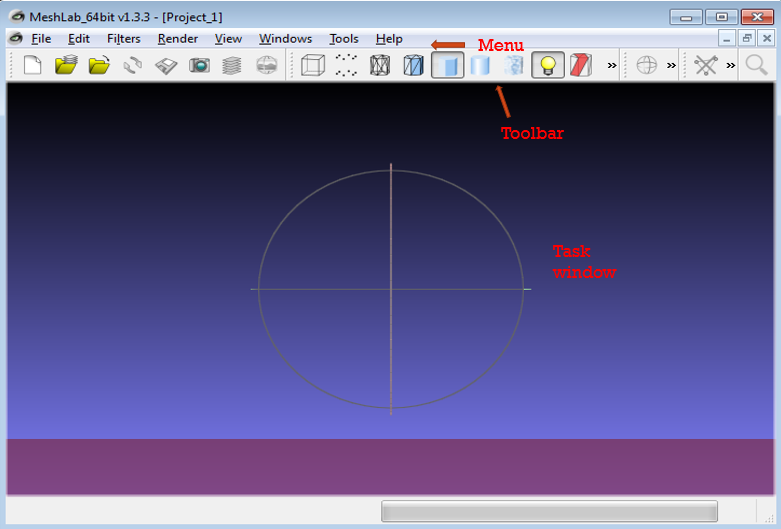Image resolution: width=781 pixels, height=529 pixels.
Task: Select Bounding Box render mode
Action: [x=313, y=66]
